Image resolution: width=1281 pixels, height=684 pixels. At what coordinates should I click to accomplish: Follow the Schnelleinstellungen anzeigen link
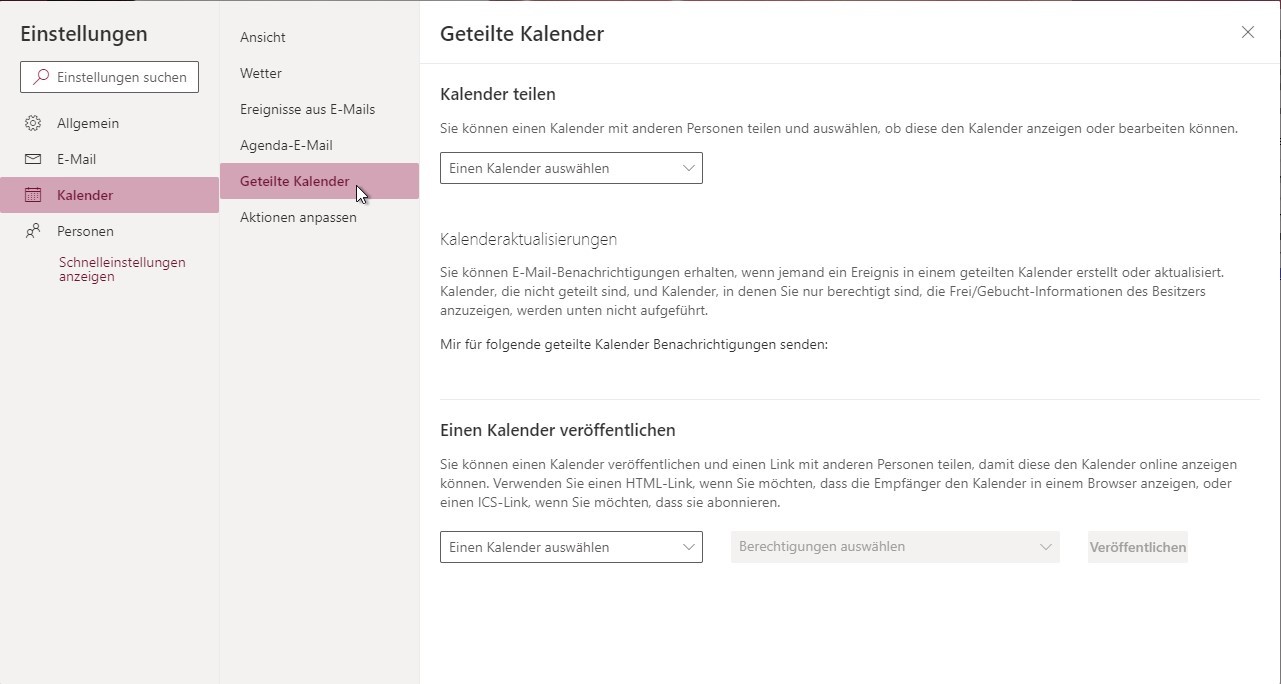tap(122, 269)
